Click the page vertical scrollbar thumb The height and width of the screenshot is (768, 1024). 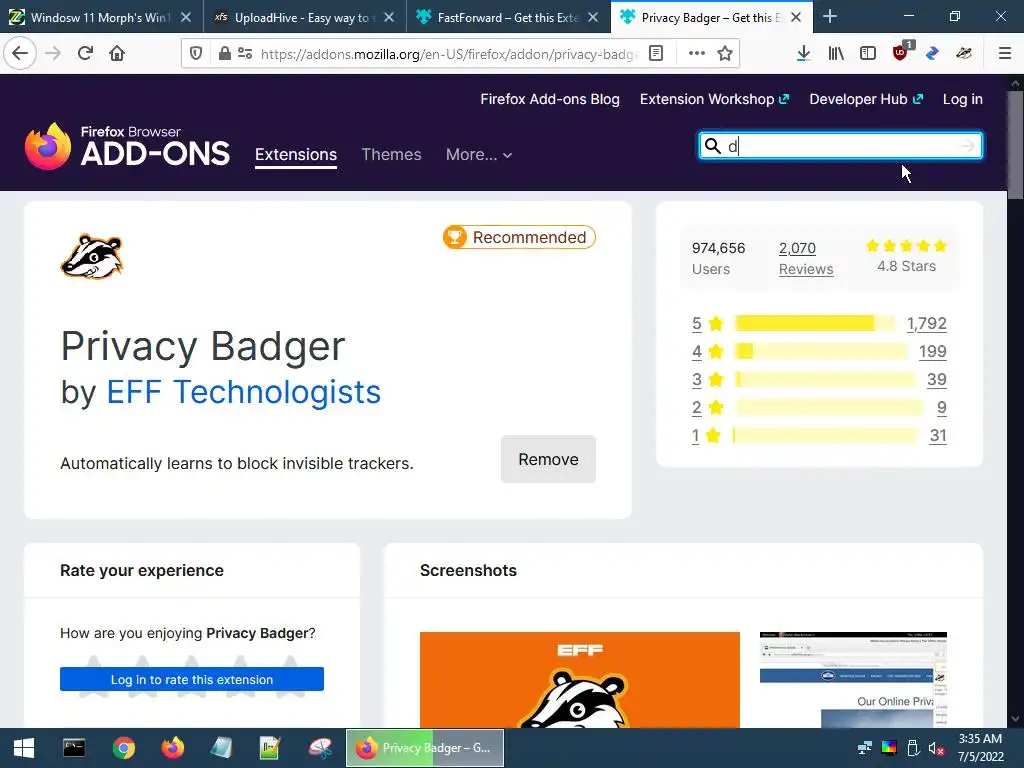click(x=1015, y=145)
